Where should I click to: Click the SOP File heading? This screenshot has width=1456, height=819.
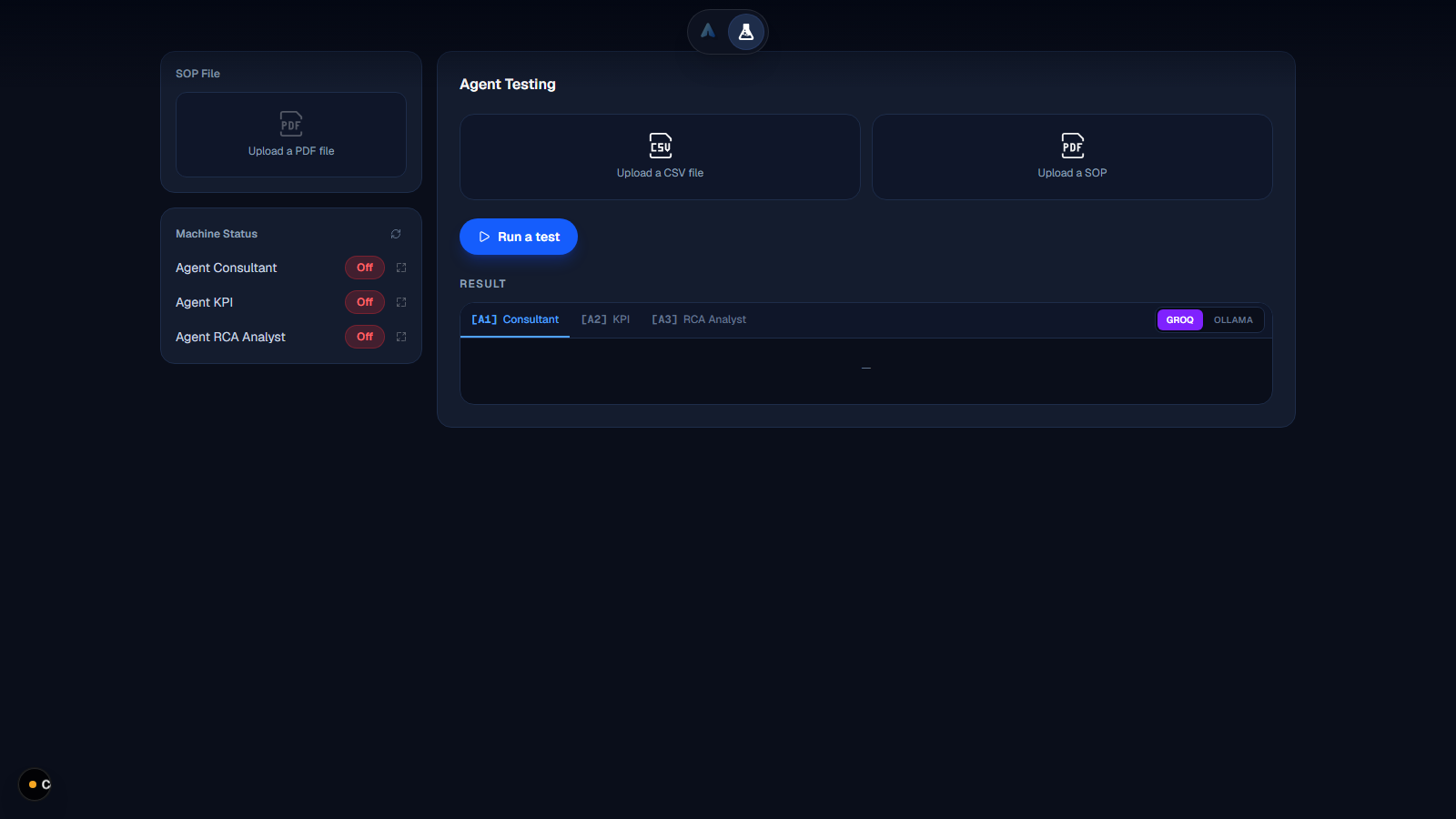[197, 74]
